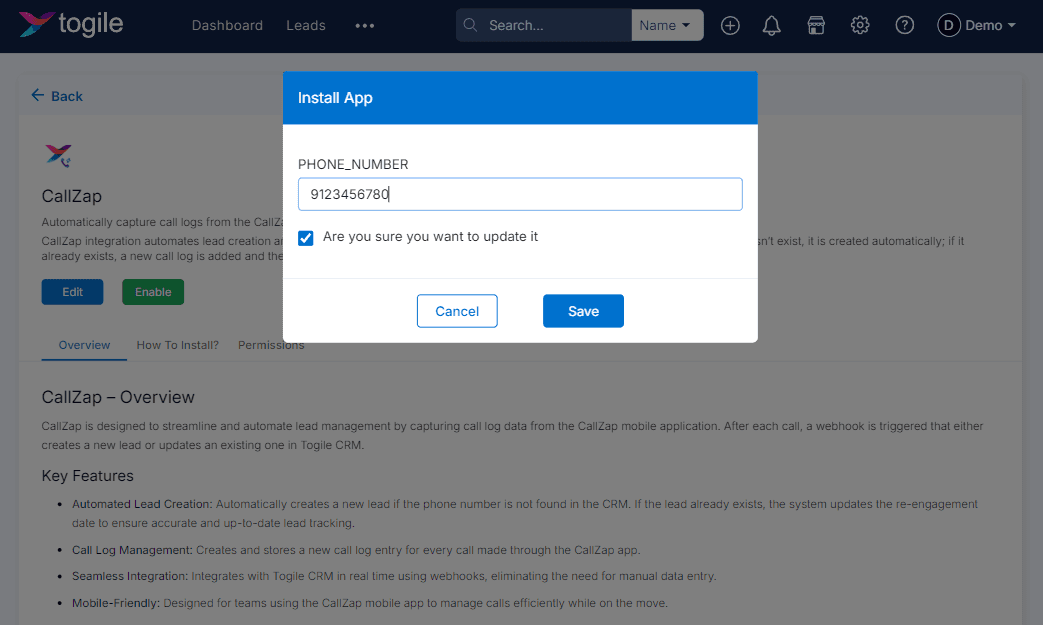Image resolution: width=1043 pixels, height=625 pixels.
Task: Switch to the How To Install? tab
Action: (x=177, y=344)
